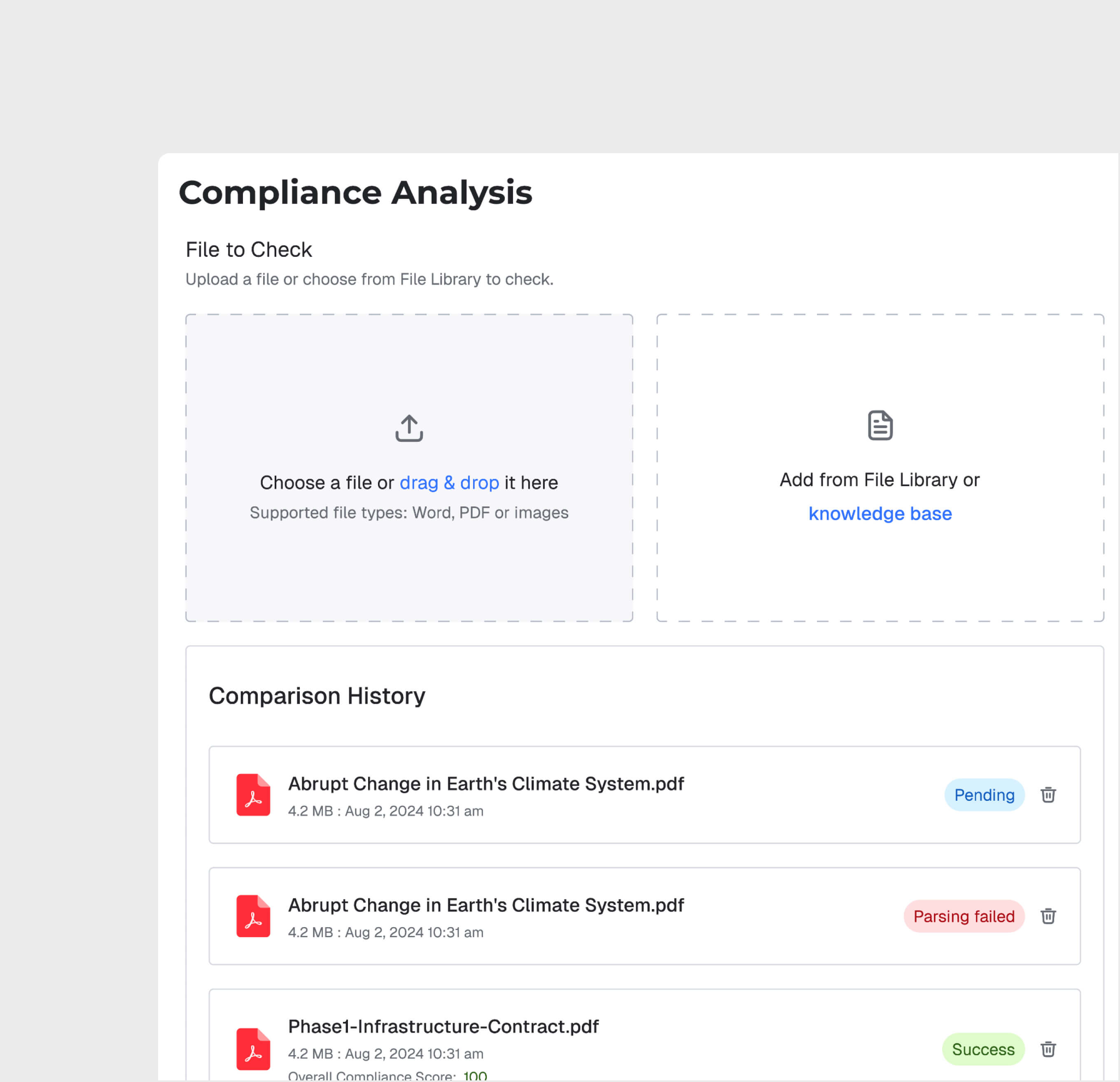Open the knowledge base link
Image resolution: width=1120 pixels, height=1082 pixels.
point(880,513)
